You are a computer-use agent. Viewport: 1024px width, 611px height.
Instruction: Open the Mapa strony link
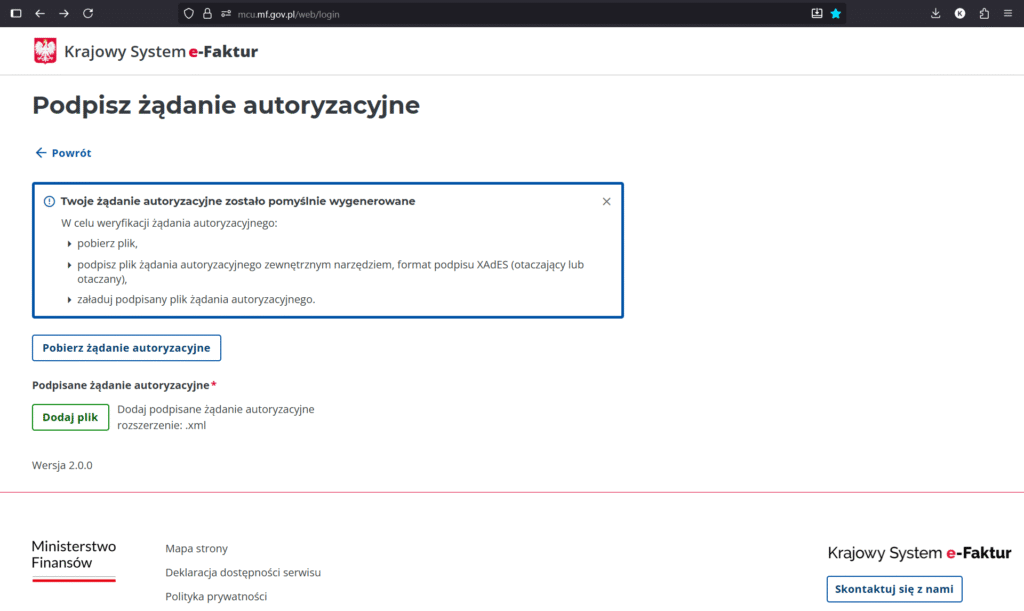click(x=196, y=548)
